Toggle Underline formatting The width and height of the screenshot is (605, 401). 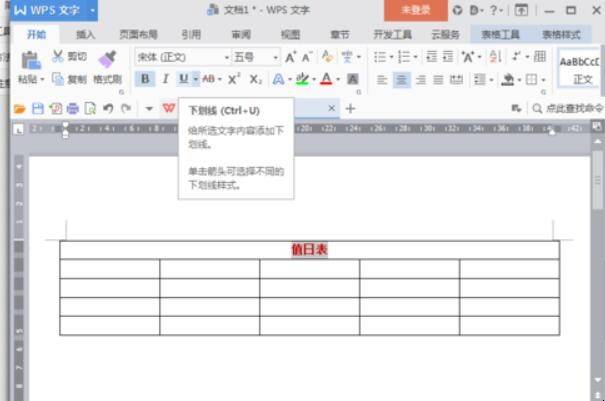click(184, 79)
